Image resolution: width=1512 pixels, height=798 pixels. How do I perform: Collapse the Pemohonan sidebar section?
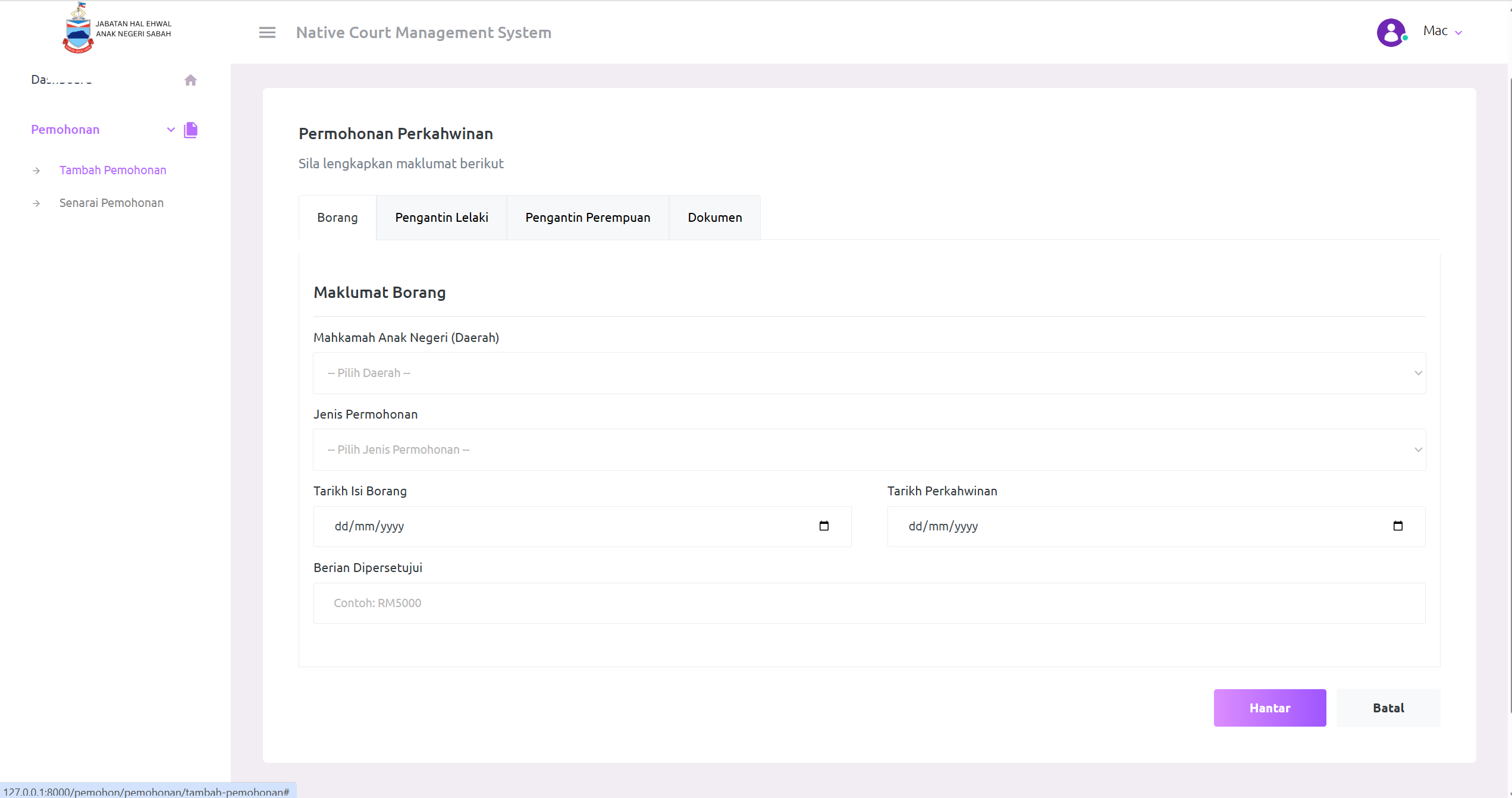[x=171, y=130]
